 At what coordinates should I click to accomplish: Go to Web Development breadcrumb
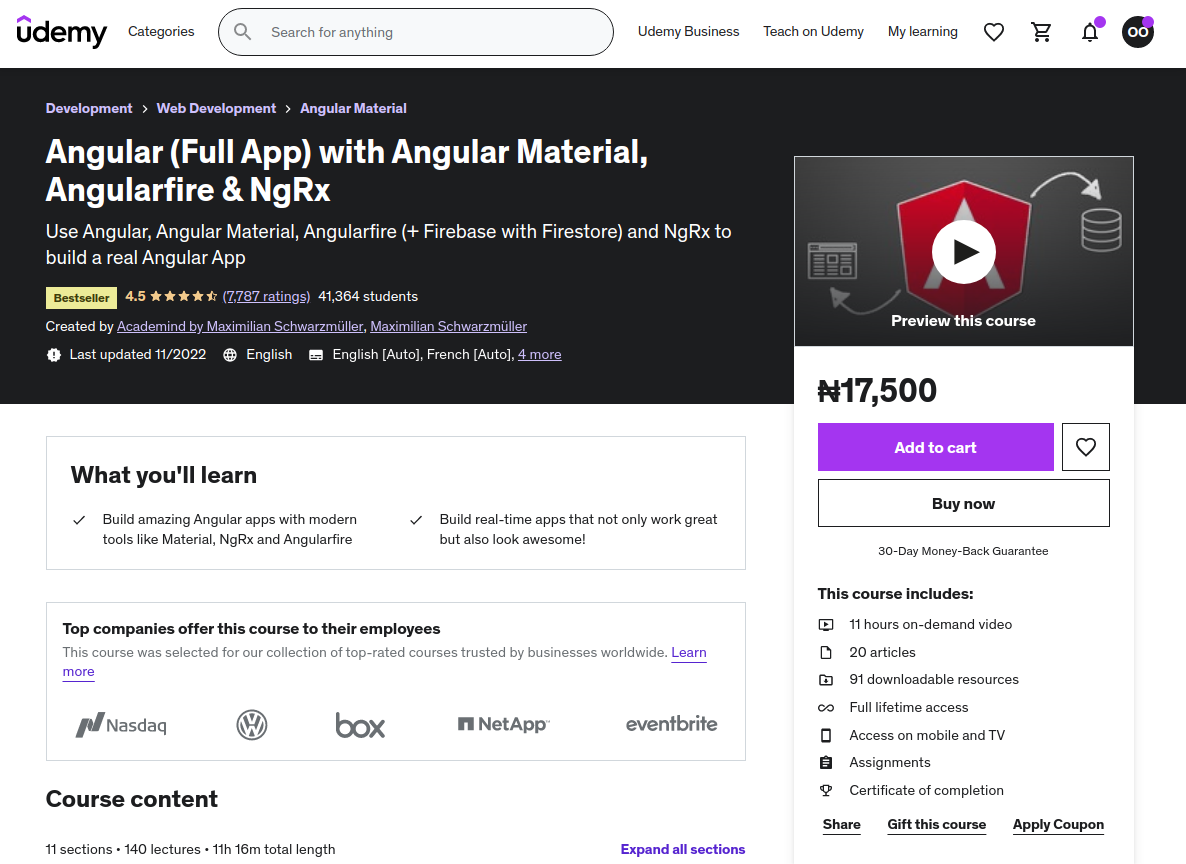tap(216, 108)
